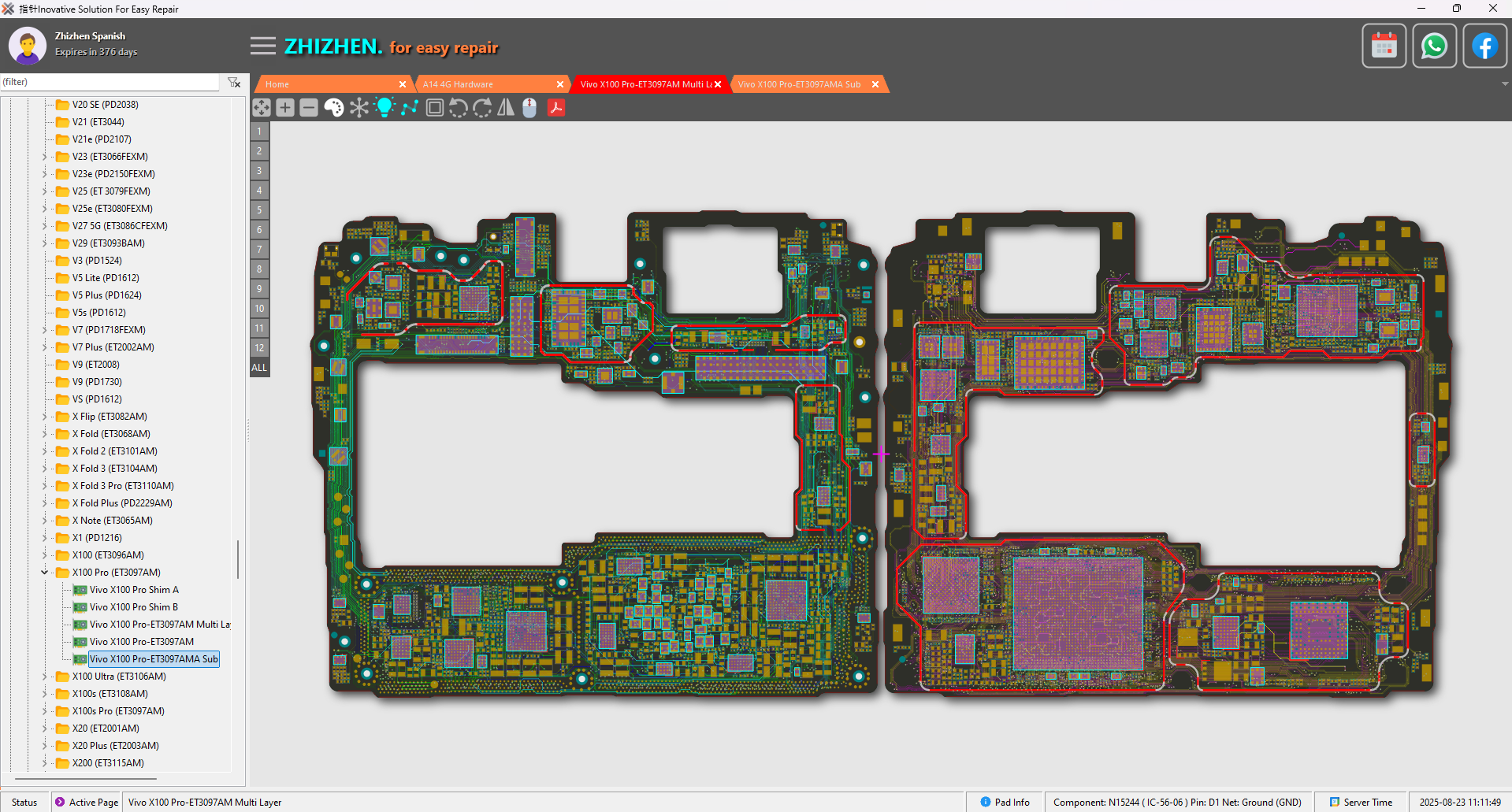Show layer 12 only
Viewport: 1512px width, 812px height.
(x=259, y=348)
